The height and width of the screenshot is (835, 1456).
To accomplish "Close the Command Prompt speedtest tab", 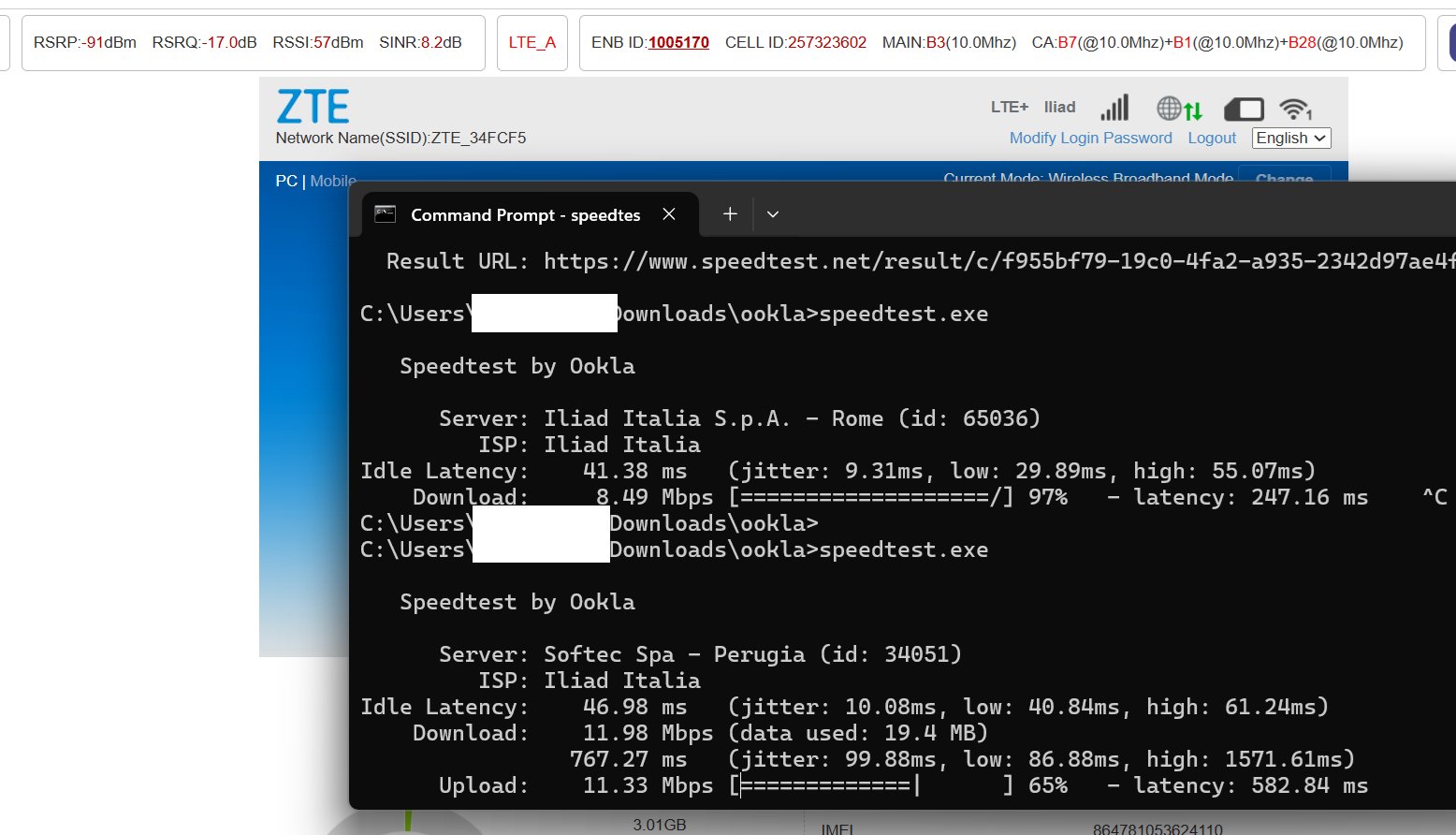I will coord(669,214).
